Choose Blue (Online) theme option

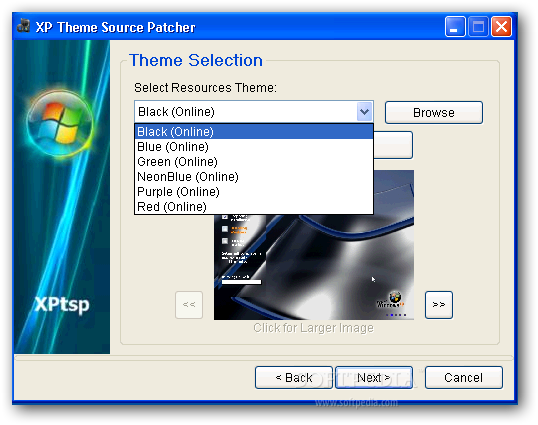(x=254, y=147)
